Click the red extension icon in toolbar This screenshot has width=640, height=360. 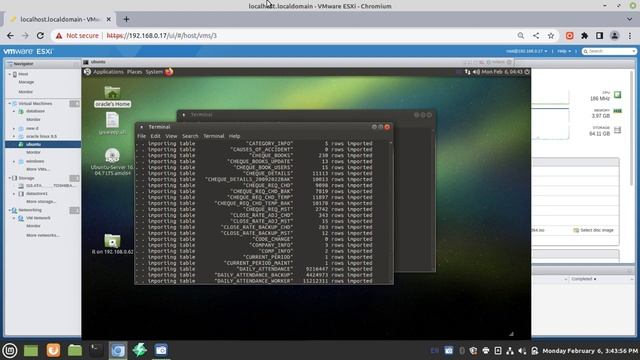pos(570,36)
